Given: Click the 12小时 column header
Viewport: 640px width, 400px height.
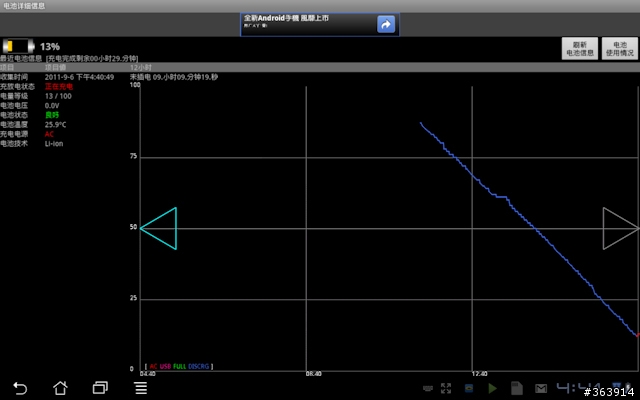Looking at the screenshot, I should [x=141, y=67].
